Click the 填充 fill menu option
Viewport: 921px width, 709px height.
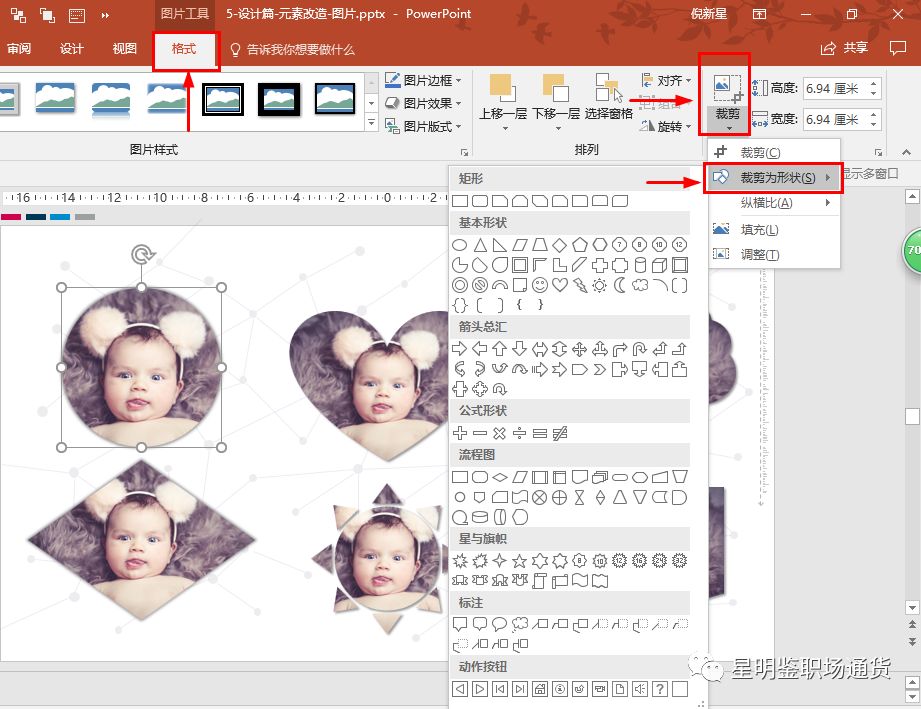point(759,229)
